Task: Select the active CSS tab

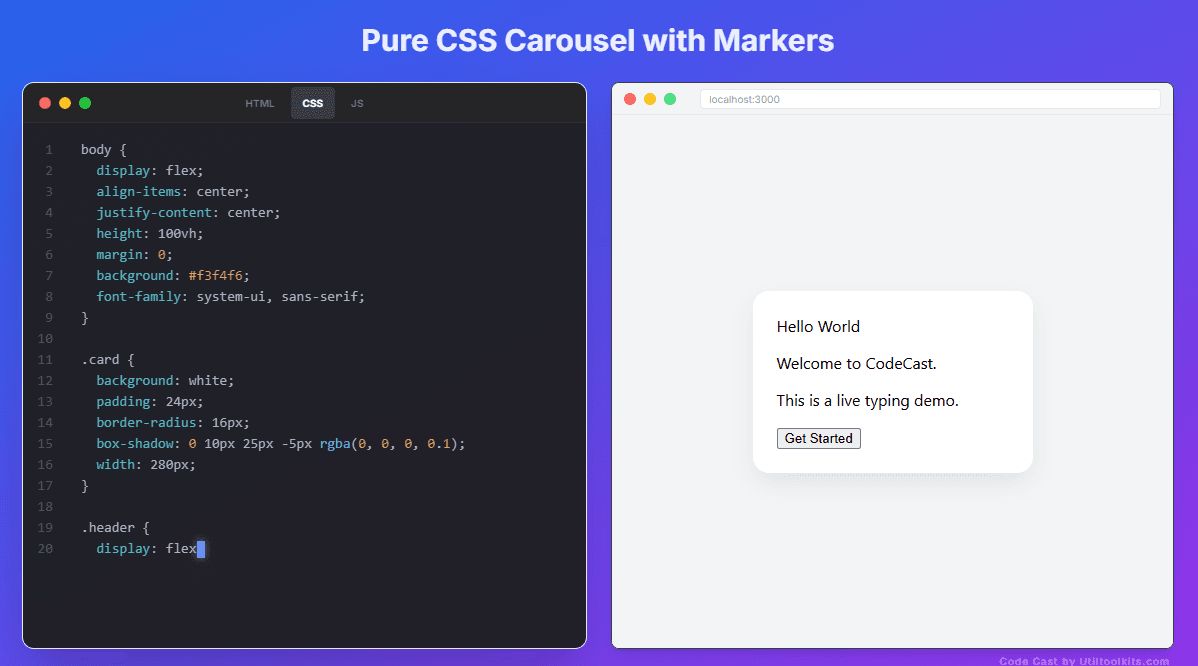Action: (x=312, y=102)
